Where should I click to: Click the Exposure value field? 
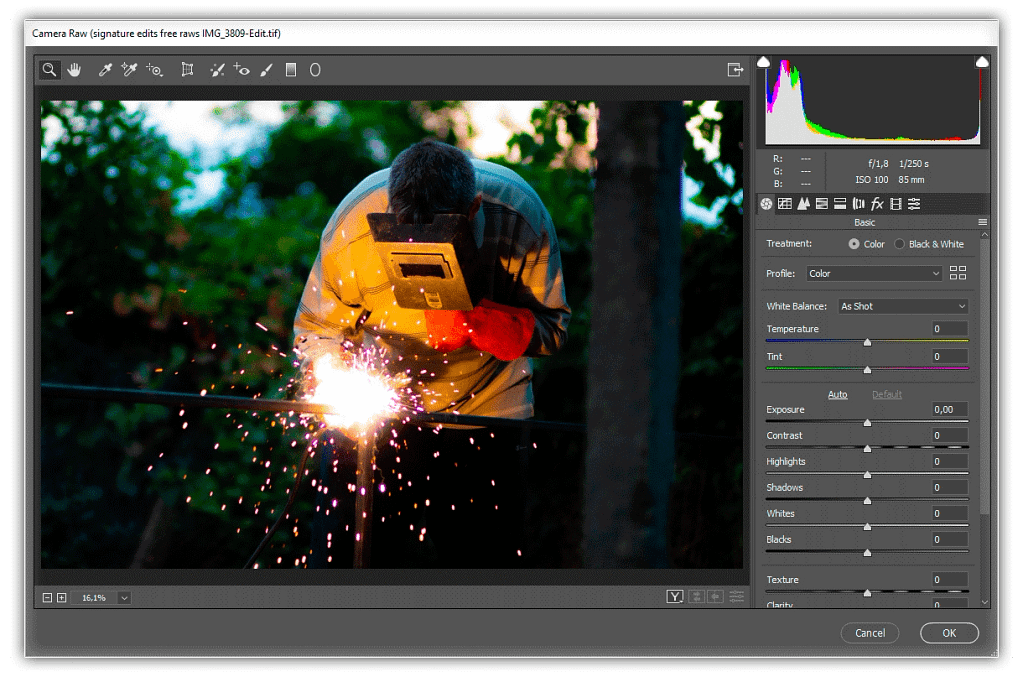pos(949,410)
